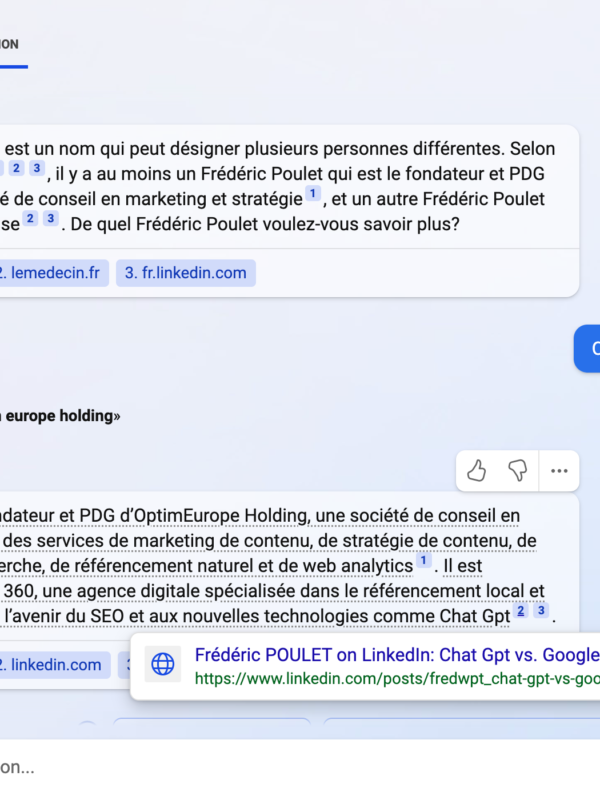
Task: Click the 'europe holding»' search query text
Action: click(62, 415)
